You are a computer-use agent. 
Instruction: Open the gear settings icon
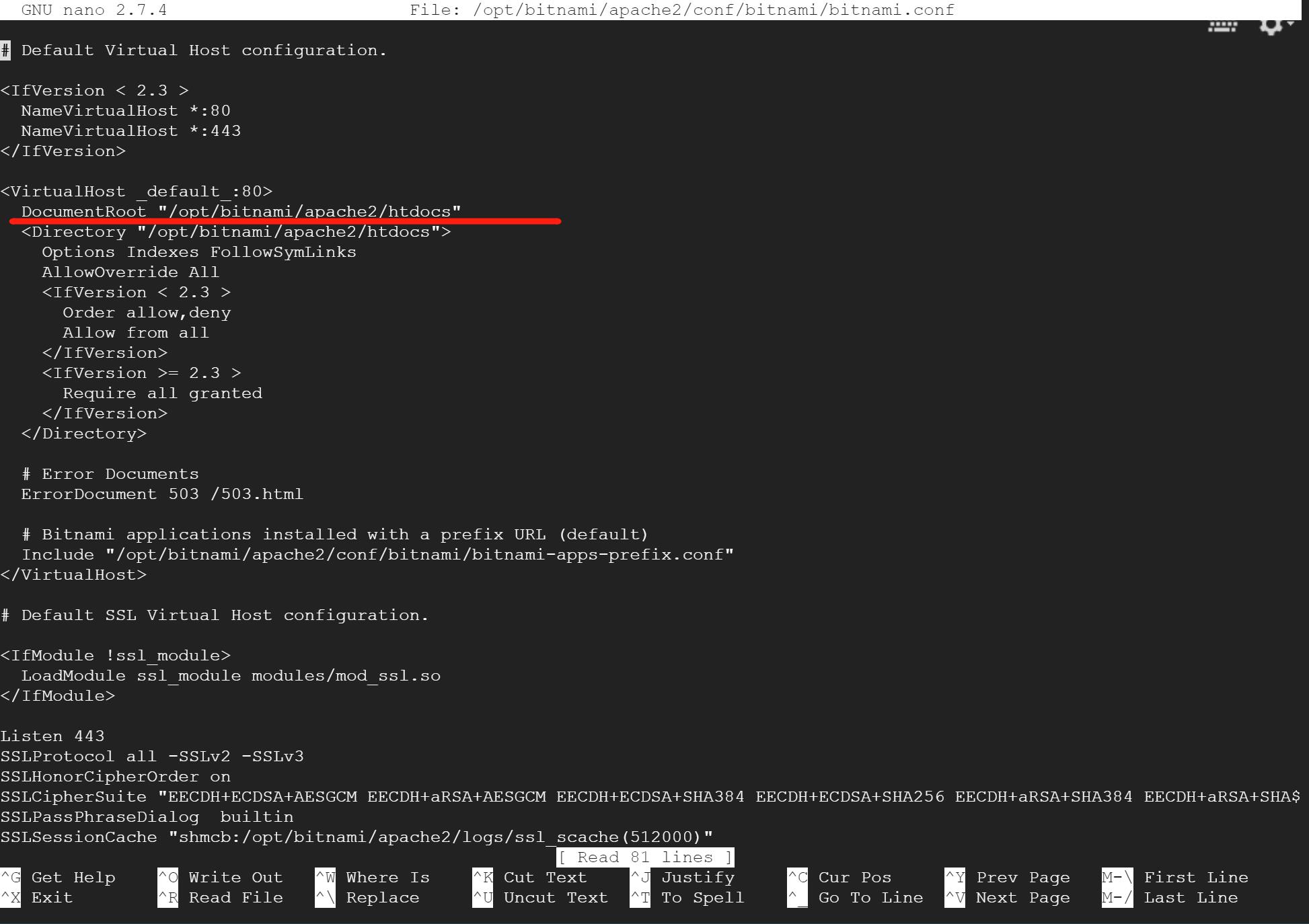pyautogui.click(x=1270, y=26)
